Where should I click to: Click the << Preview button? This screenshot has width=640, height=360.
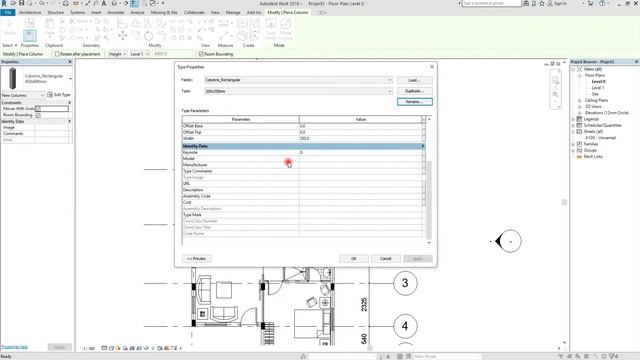tap(196, 259)
